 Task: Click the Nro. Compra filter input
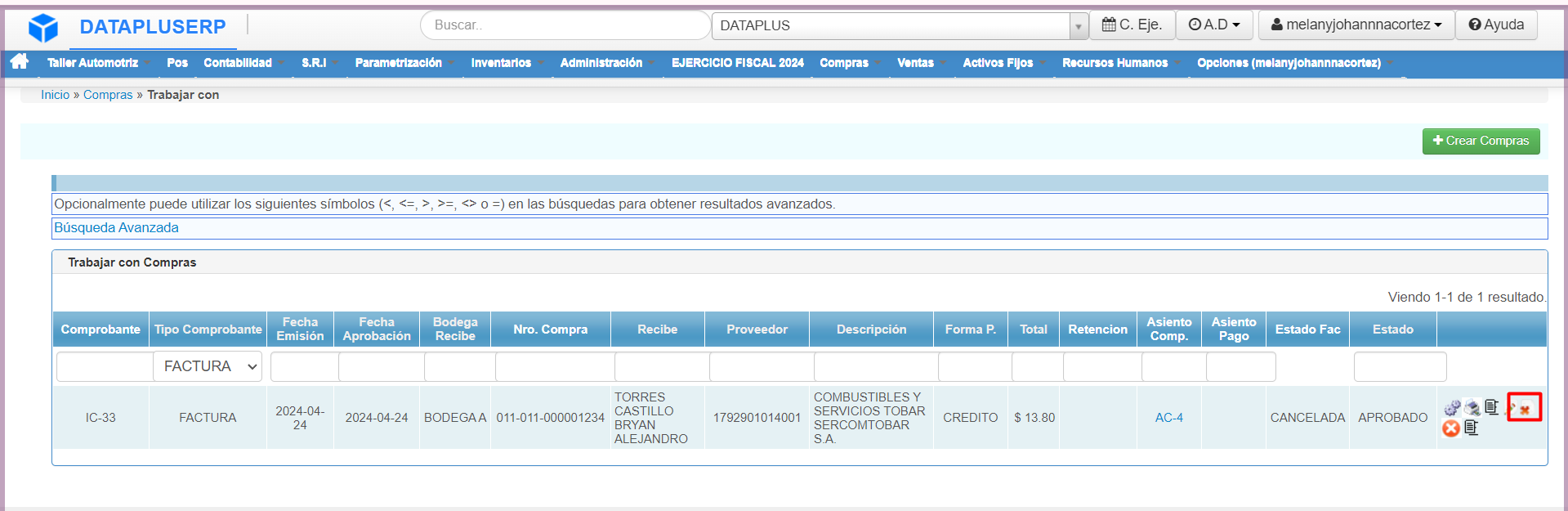point(555,367)
